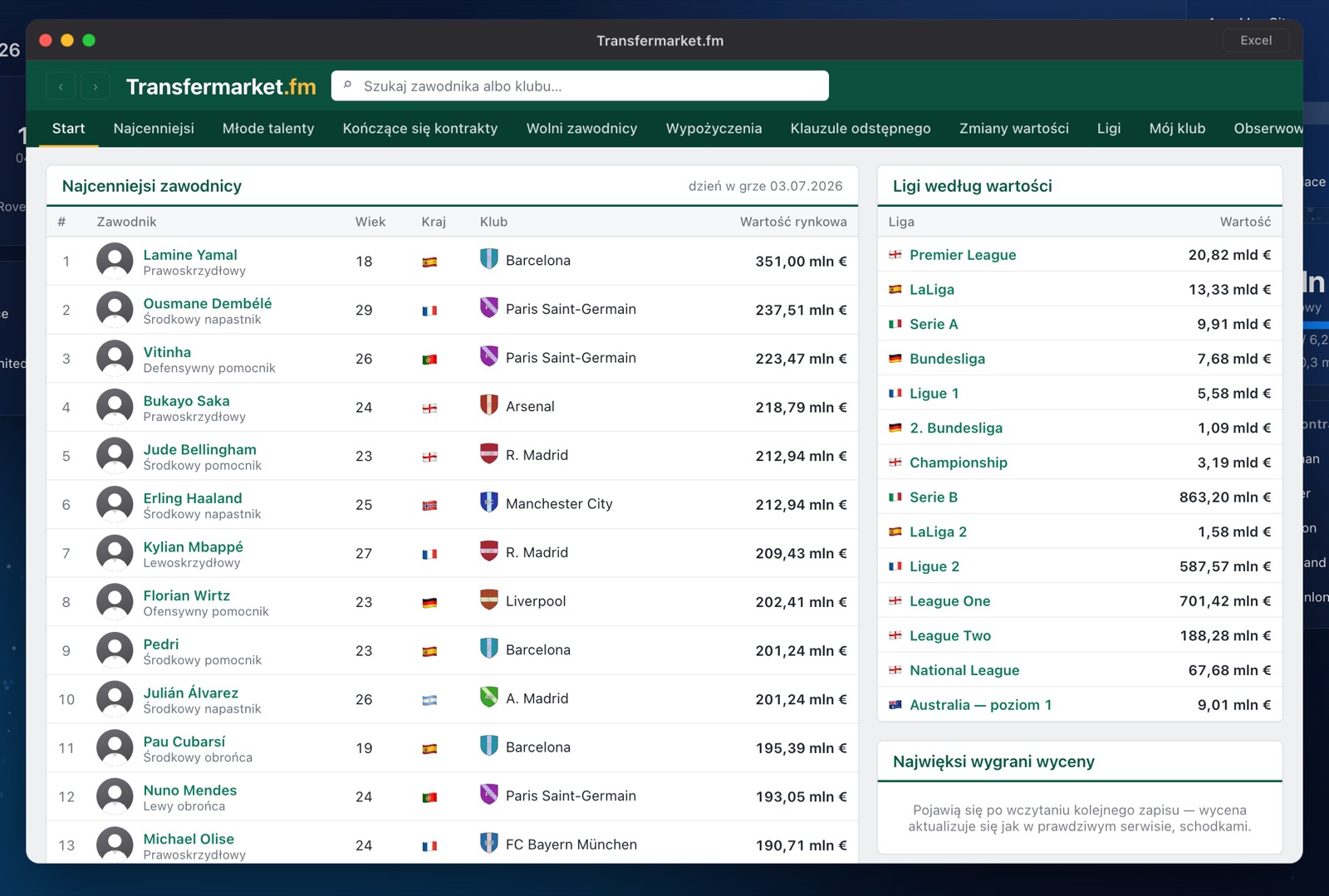Screen dimensions: 1329x896
Task: Switch to Młode talenty tab
Action: point(268,129)
